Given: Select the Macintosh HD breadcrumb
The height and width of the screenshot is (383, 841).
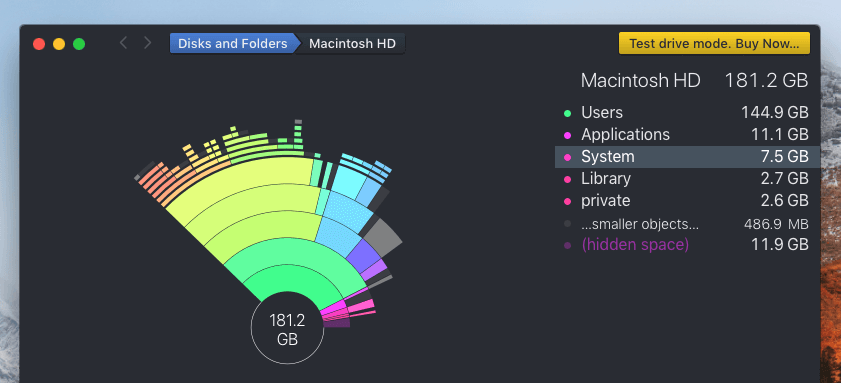Looking at the screenshot, I should point(352,43).
